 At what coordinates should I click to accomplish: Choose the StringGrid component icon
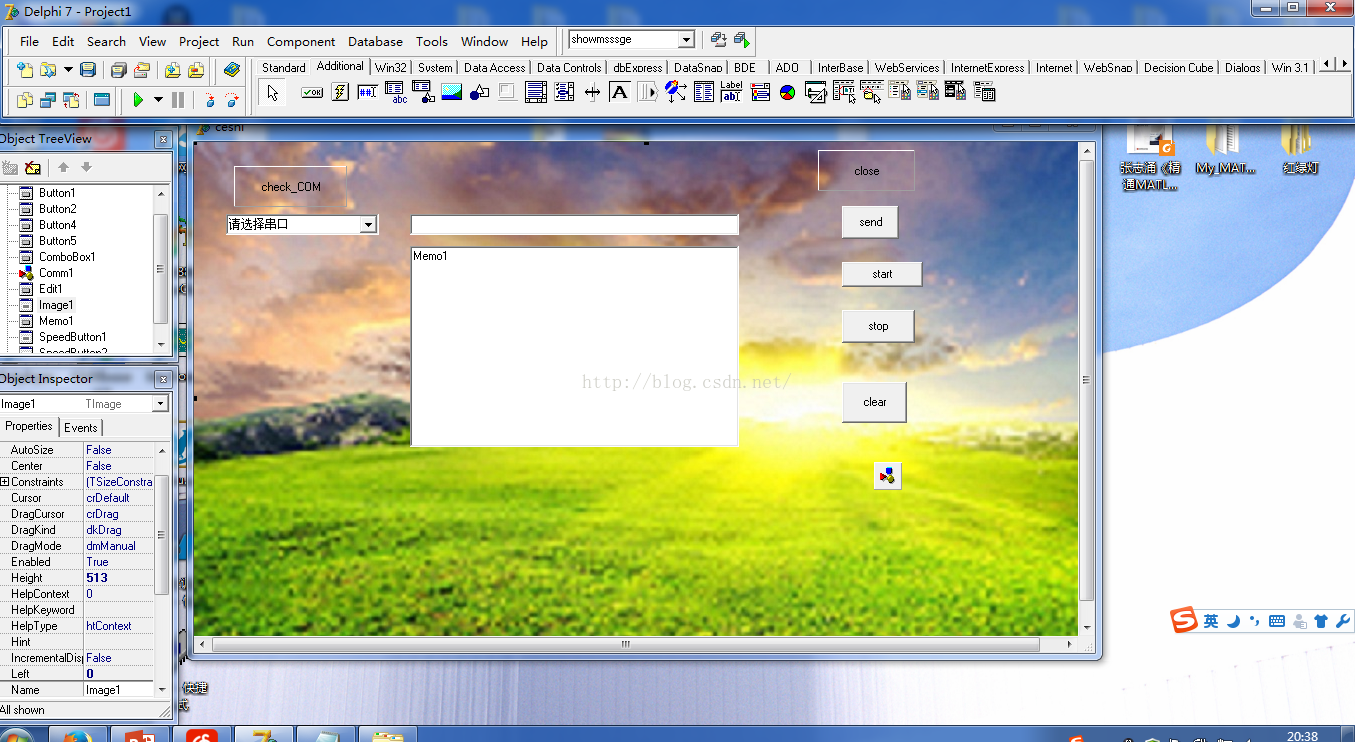click(x=395, y=93)
